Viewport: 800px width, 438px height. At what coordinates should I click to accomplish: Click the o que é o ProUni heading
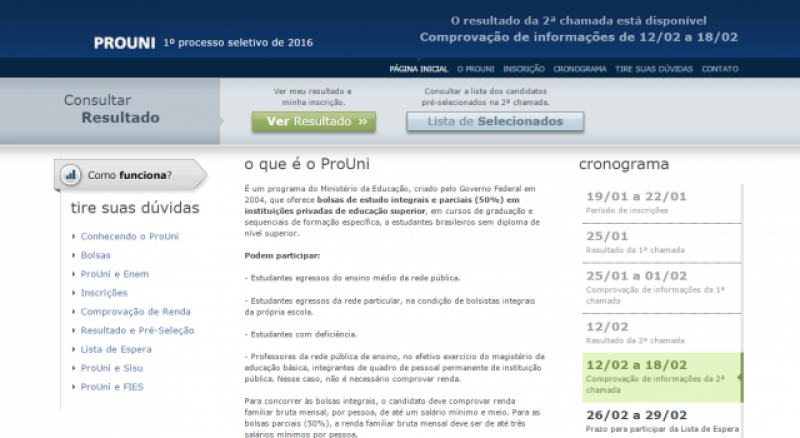tap(307, 164)
